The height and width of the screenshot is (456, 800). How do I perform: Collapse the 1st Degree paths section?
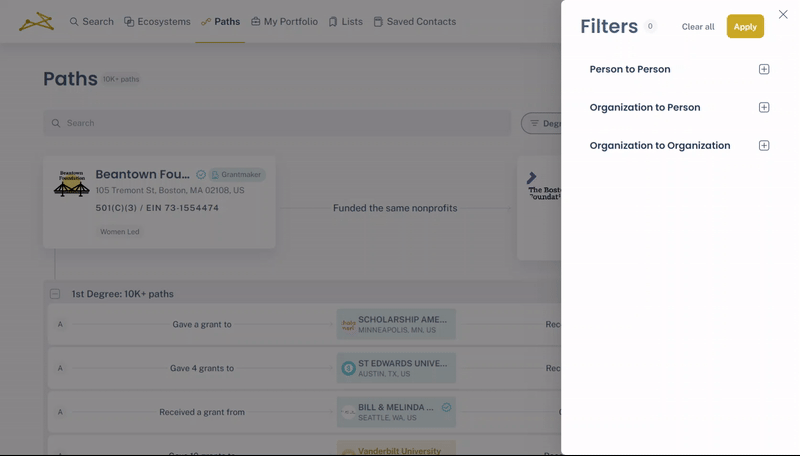(55, 294)
